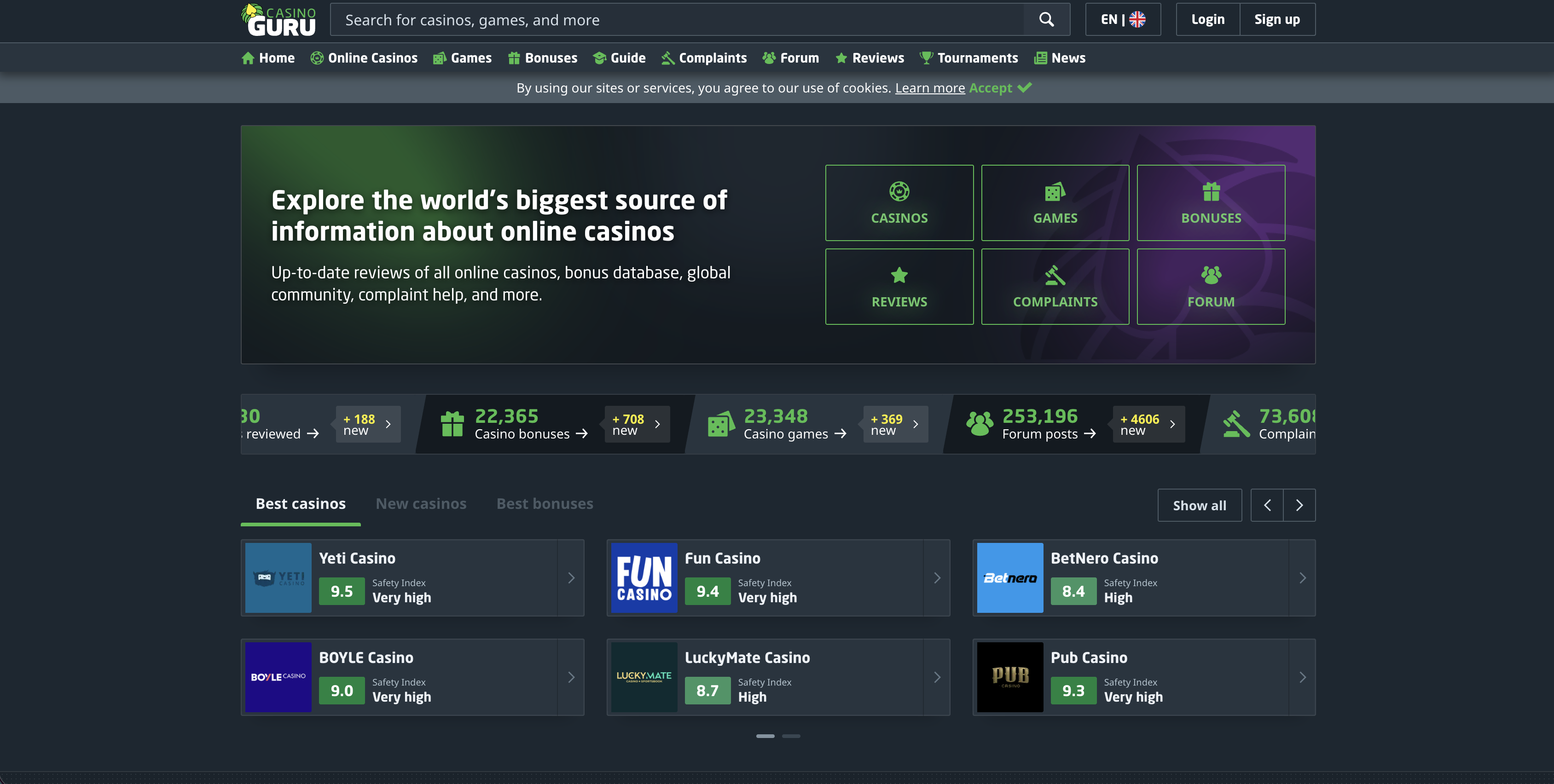Accept the cookie notice

pyautogui.click(x=1000, y=88)
